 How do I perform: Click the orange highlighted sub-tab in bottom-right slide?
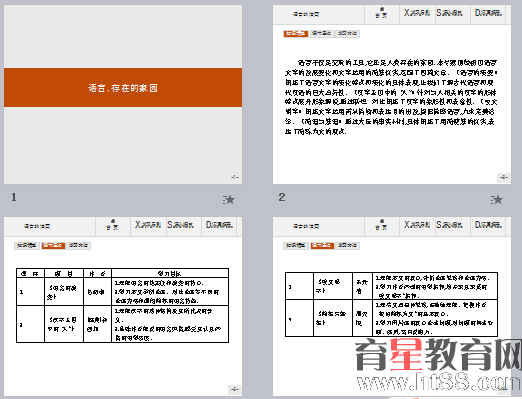click(322, 246)
